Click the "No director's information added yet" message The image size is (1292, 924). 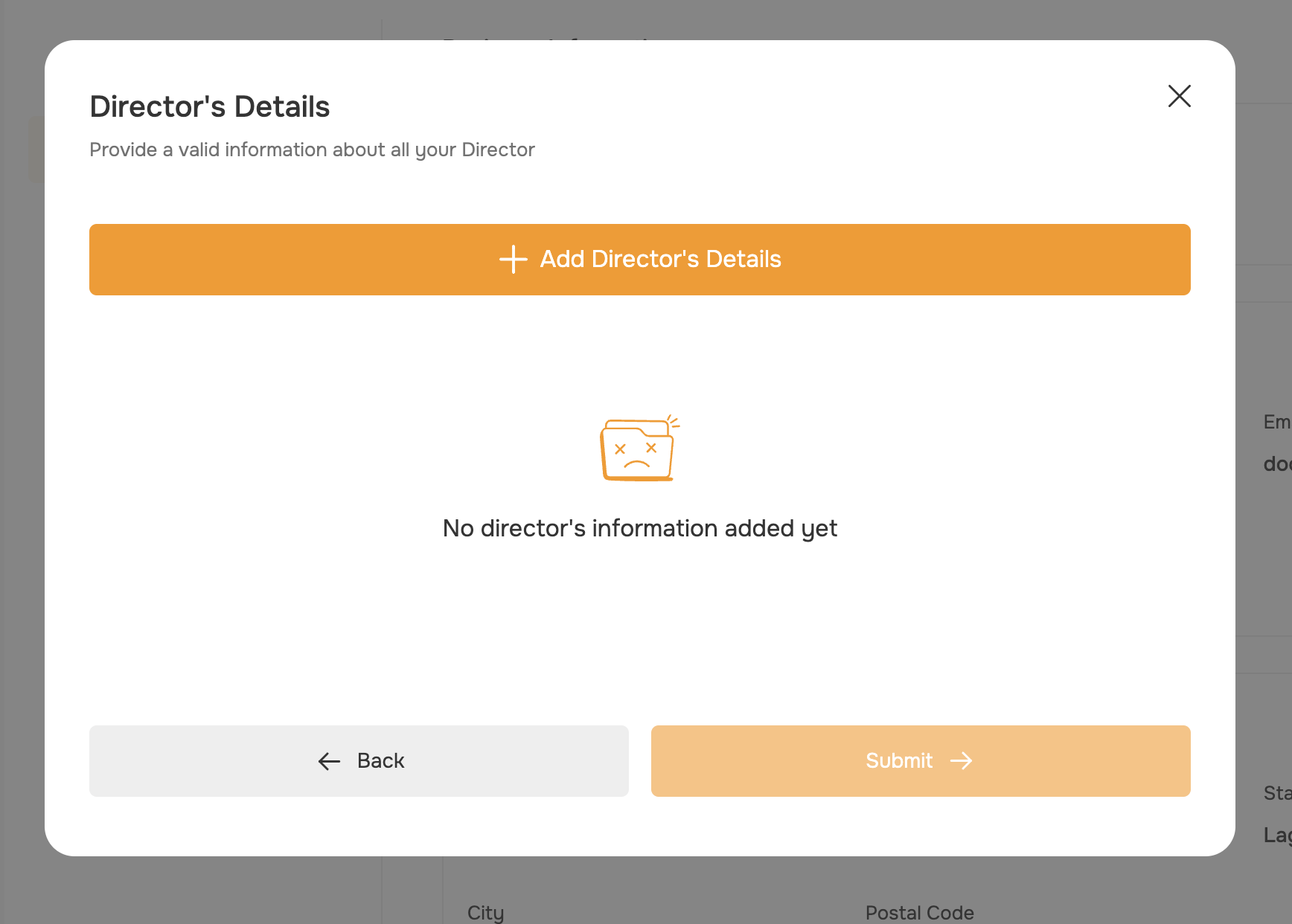pos(640,528)
